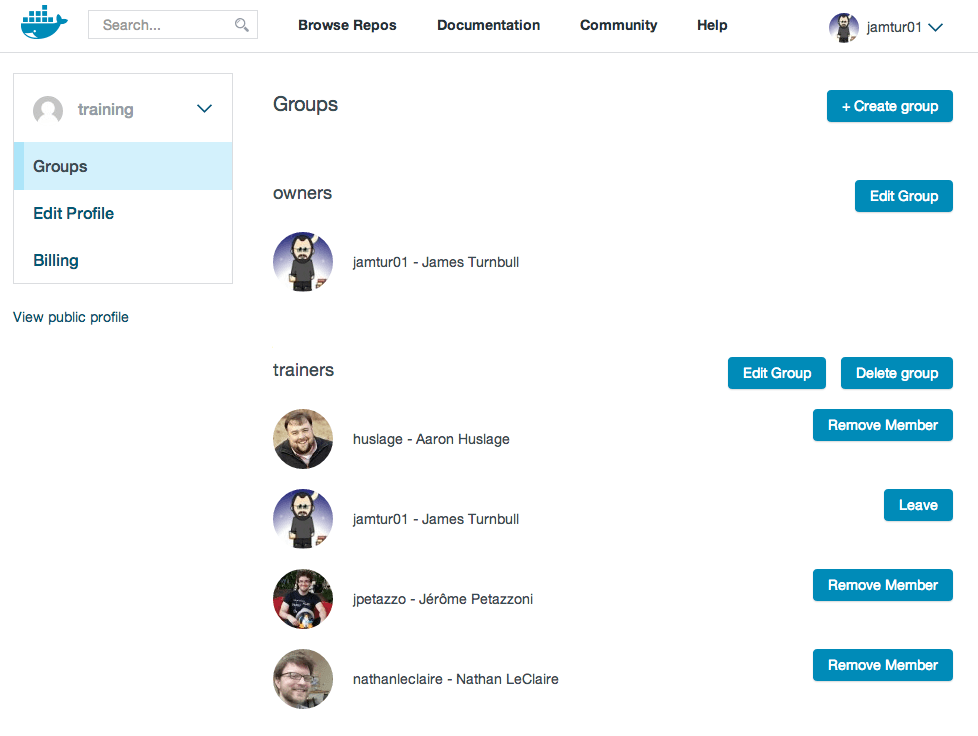978x736 pixels.
Task: Expand the training organization chevron
Action: coord(205,109)
